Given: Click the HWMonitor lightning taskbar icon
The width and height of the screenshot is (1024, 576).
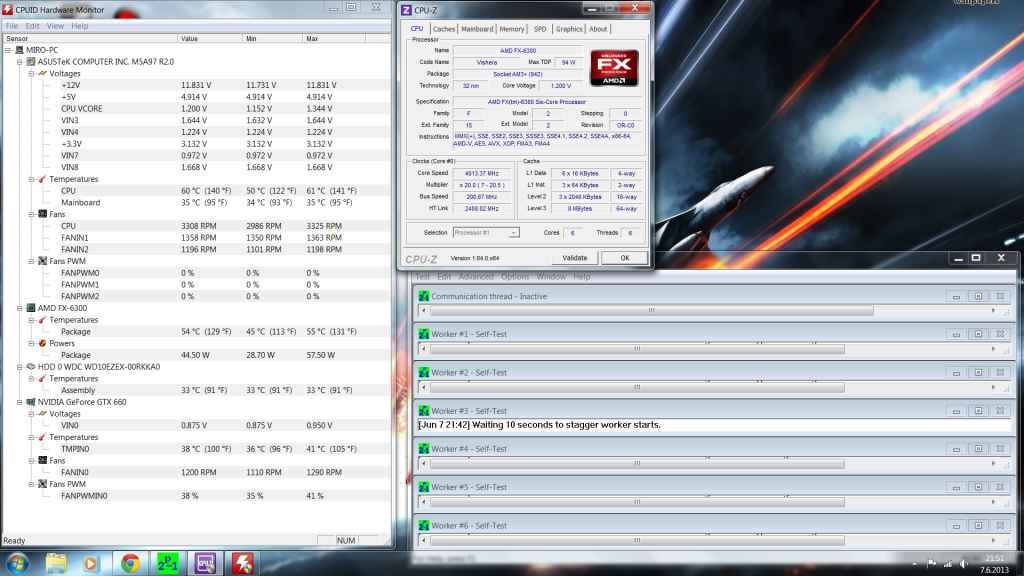Looking at the screenshot, I should (242, 562).
